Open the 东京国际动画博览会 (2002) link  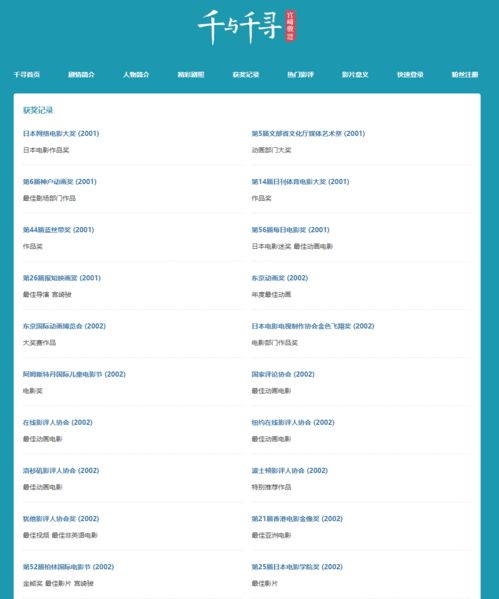tap(64, 326)
